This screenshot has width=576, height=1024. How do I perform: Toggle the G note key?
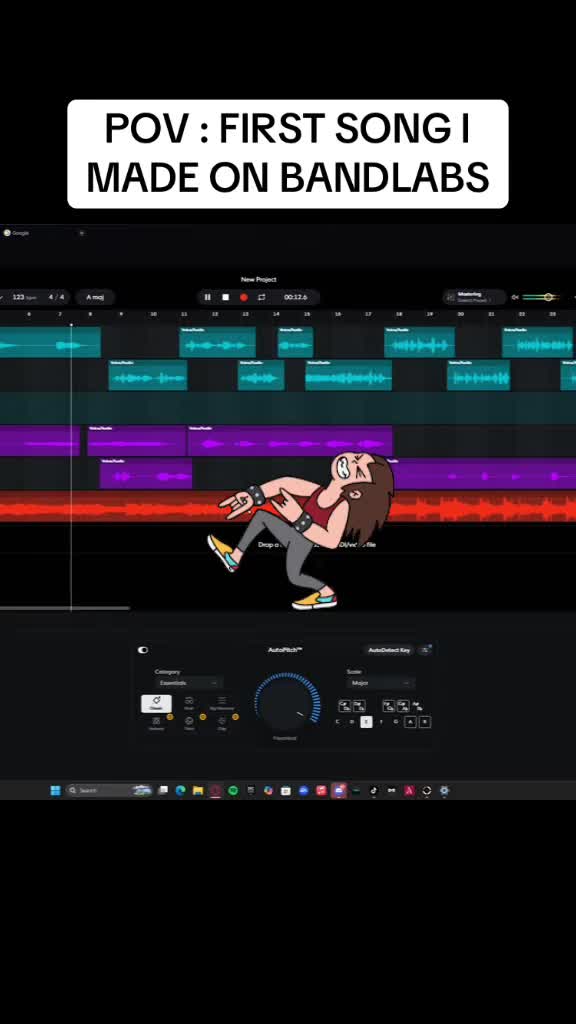pyautogui.click(x=396, y=722)
